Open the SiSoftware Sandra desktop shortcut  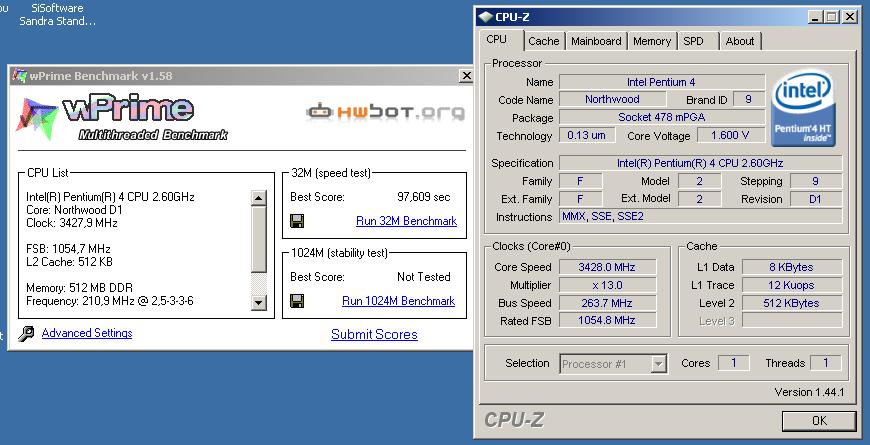(57, 14)
